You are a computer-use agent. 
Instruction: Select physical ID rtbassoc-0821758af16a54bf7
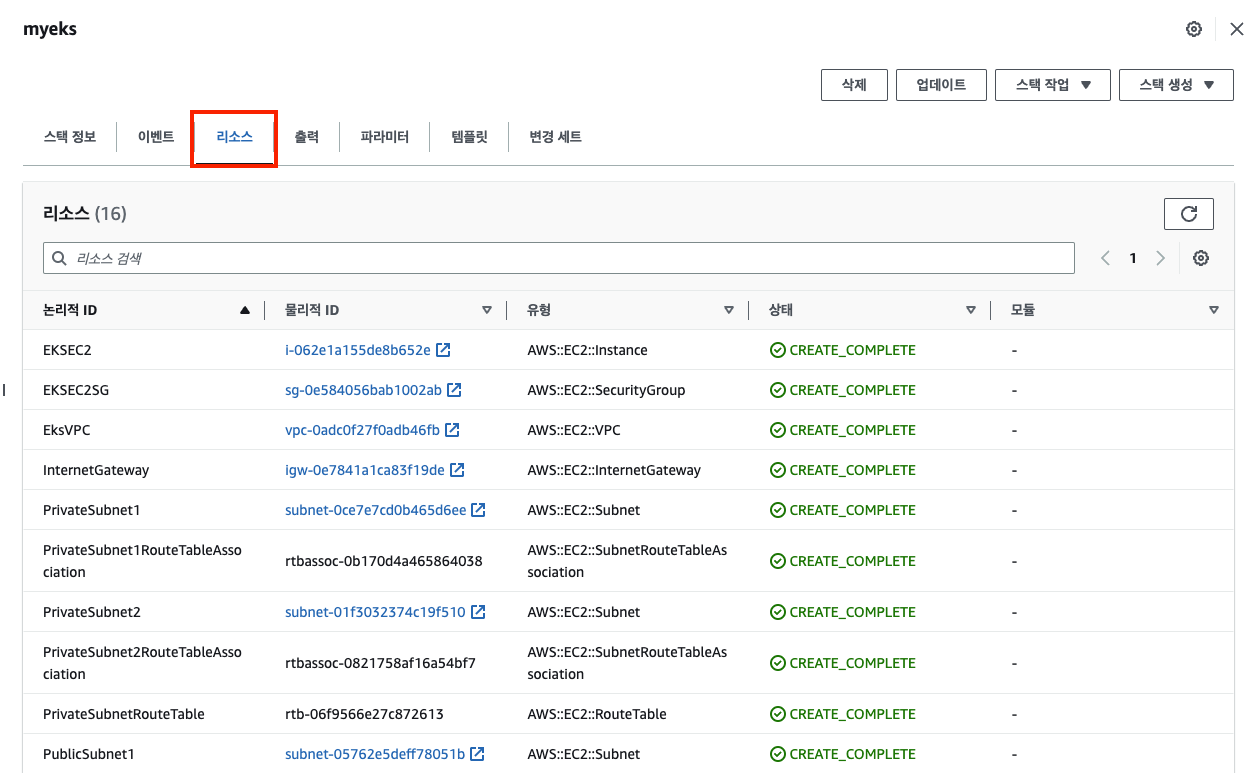pyautogui.click(x=380, y=663)
